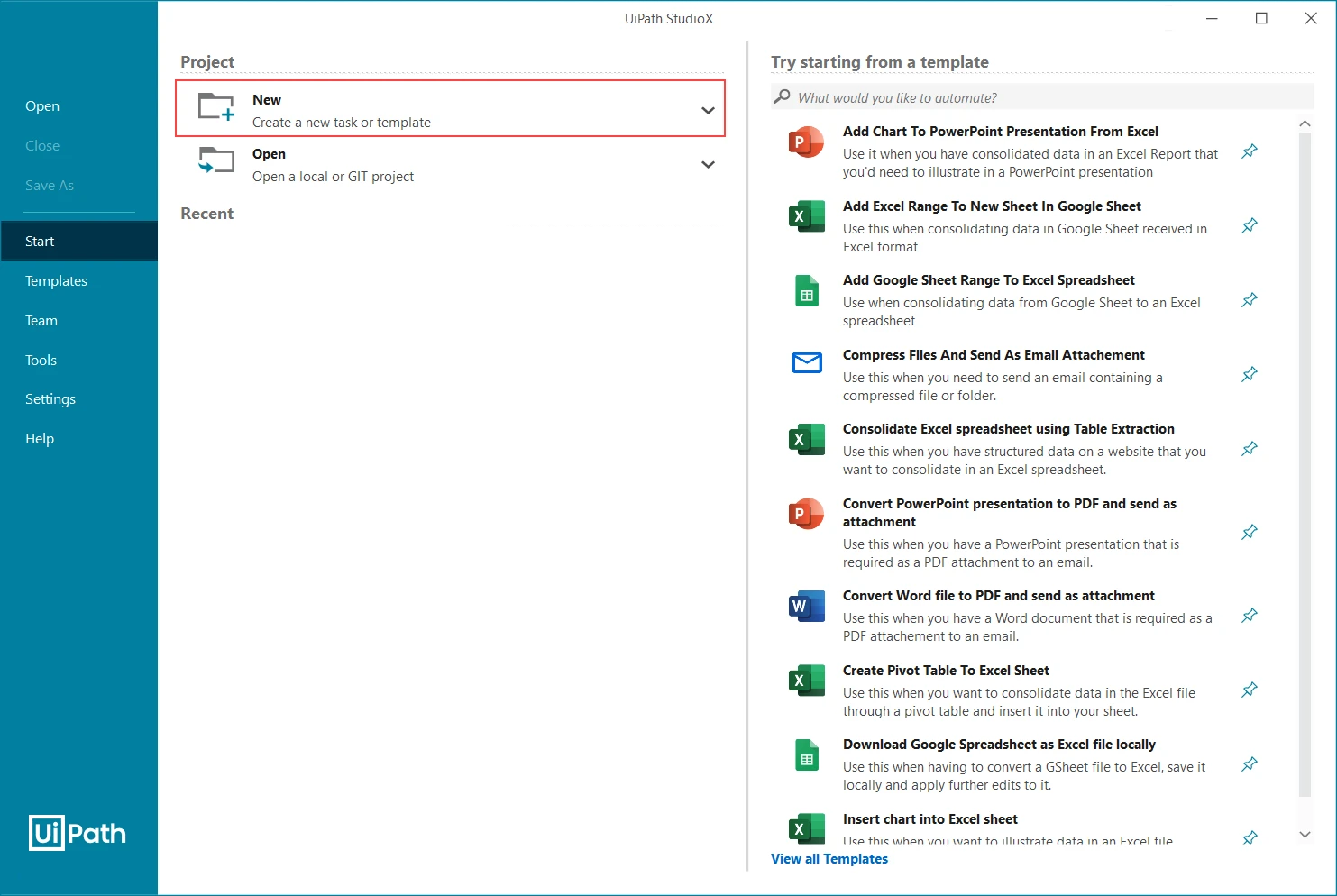Pin the Create Pivot Table template

pyautogui.click(x=1250, y=690)
